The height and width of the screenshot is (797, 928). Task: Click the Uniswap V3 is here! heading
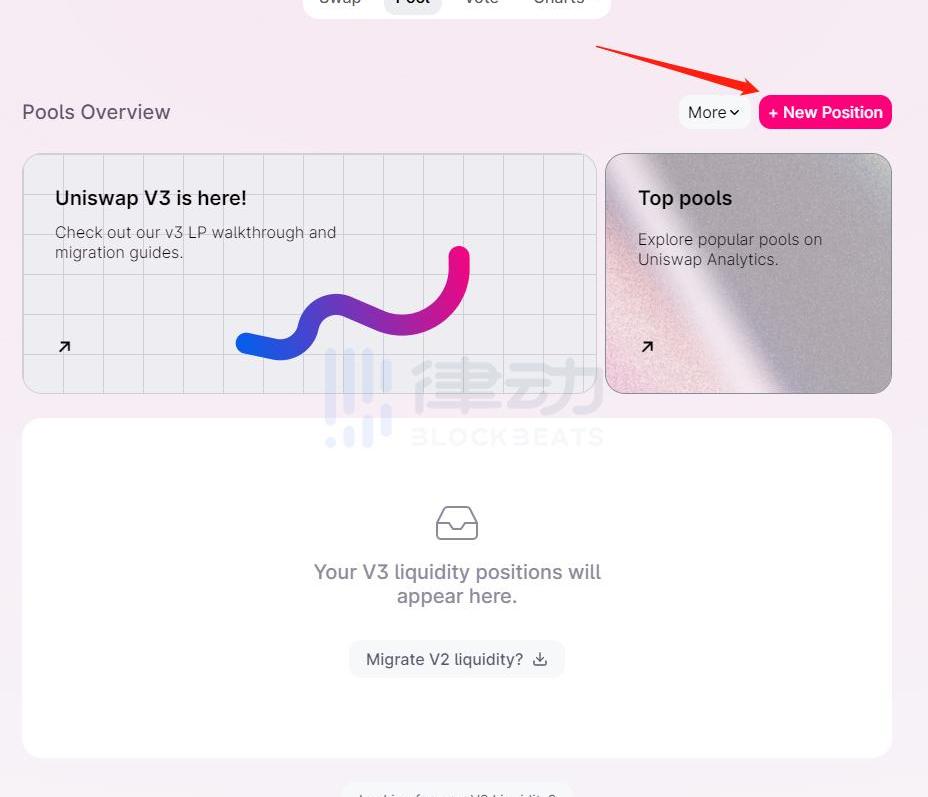(151, 198)
